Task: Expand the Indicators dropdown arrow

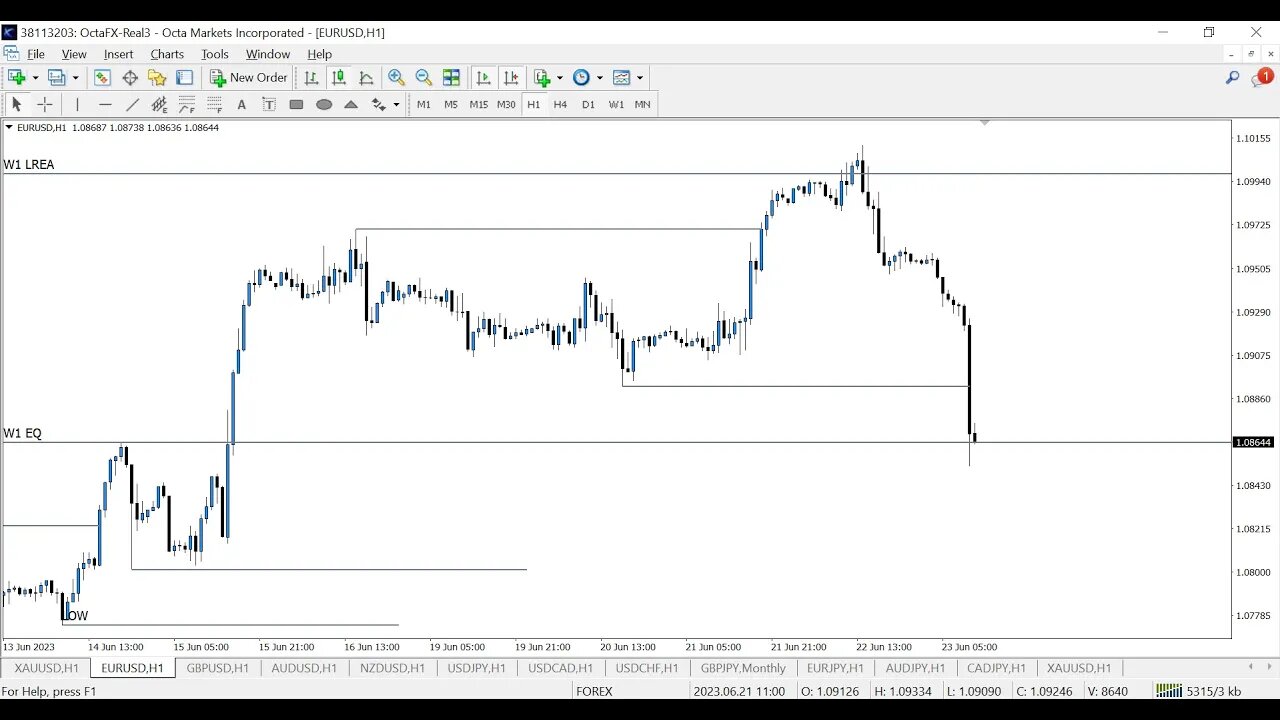Action: (560, 77)
